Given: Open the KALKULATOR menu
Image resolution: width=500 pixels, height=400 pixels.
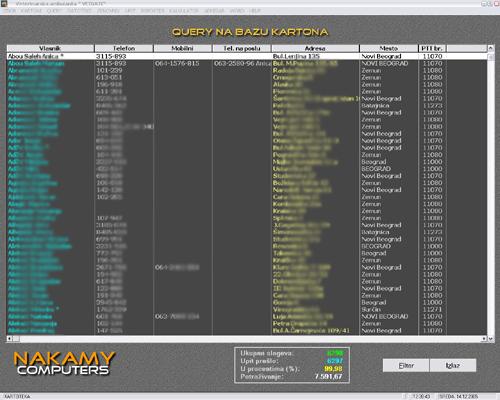Looking at the screenshot, I should (184, 11).
